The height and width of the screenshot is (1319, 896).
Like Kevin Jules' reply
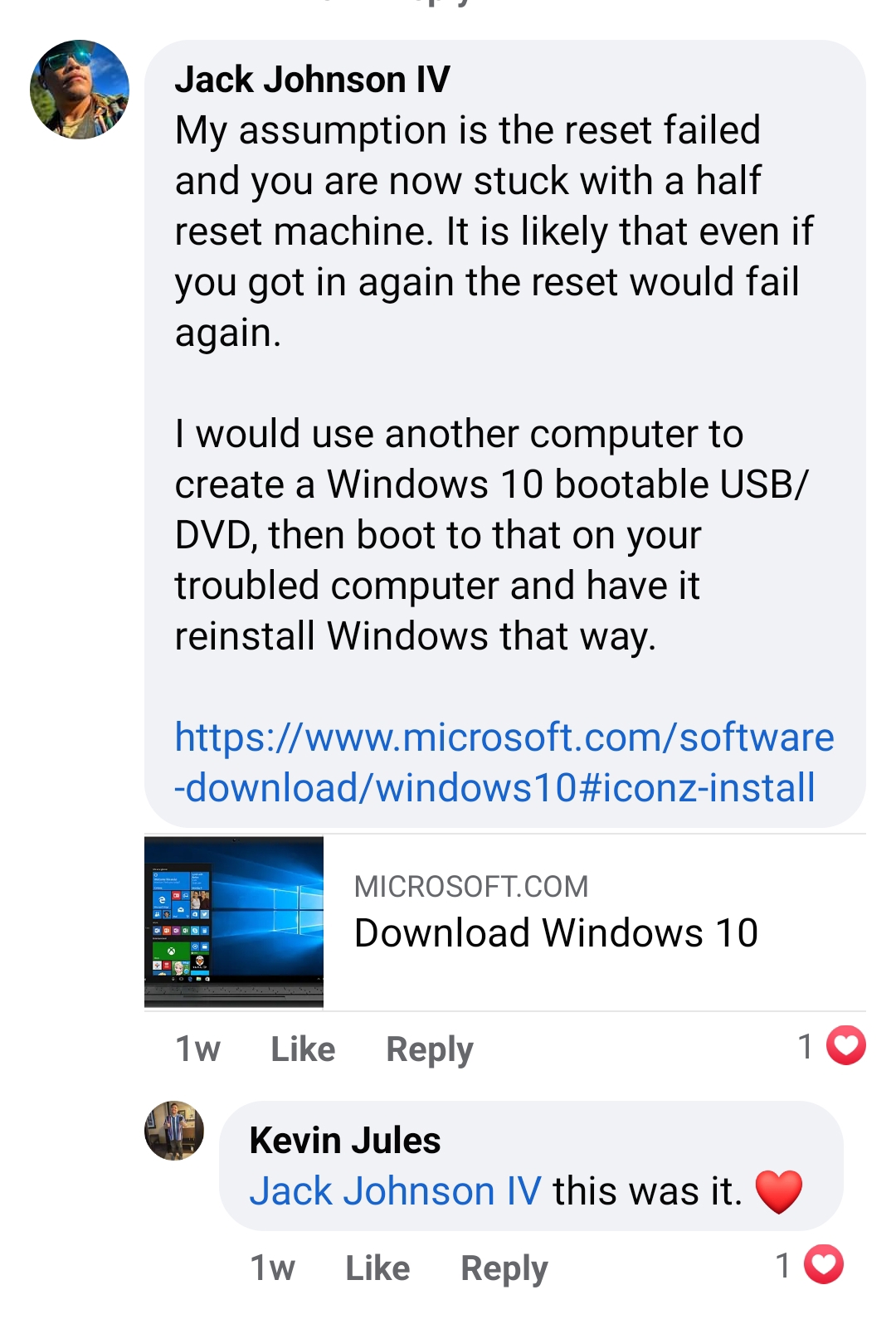point(377,1268)
